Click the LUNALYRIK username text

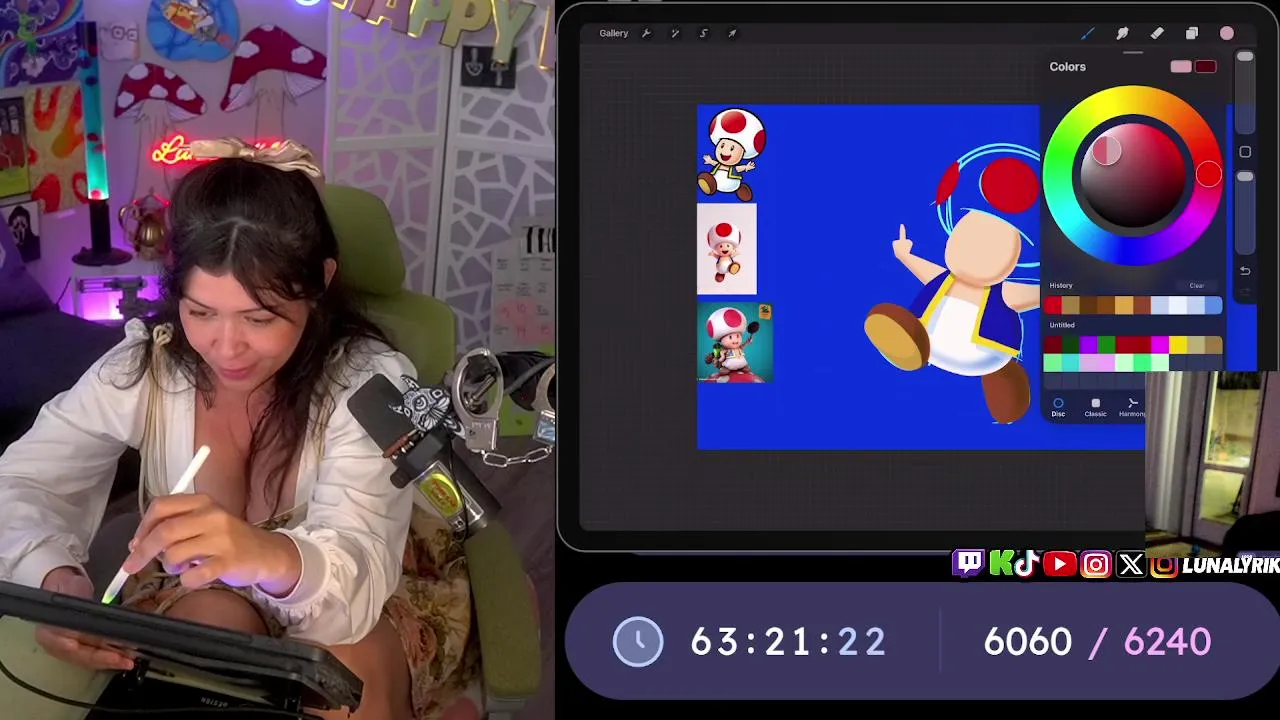tap(1231, 566)
